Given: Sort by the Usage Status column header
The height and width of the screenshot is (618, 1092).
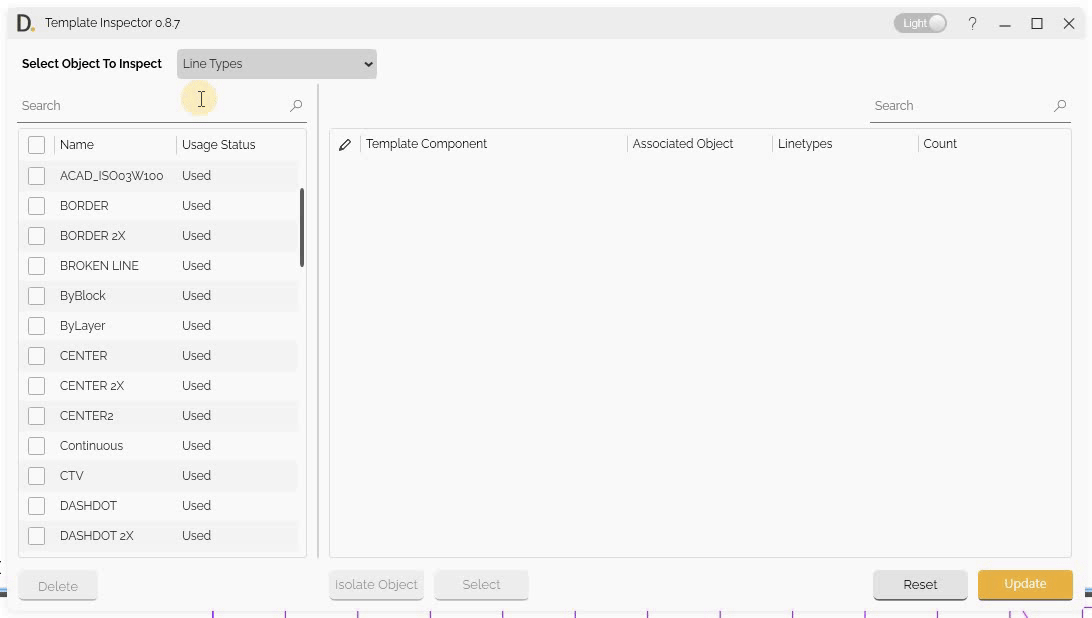Looking at the screenshot, I should coord(218,144).
